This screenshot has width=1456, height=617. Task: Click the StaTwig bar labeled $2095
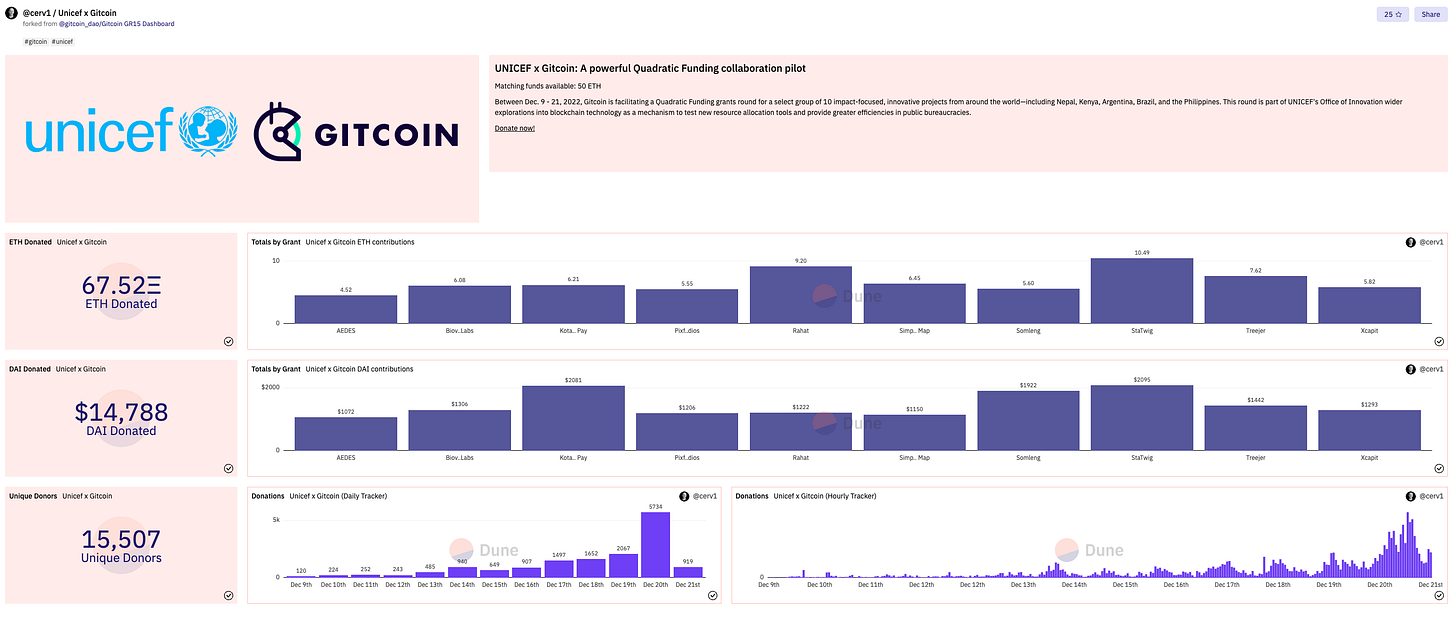1142,418
